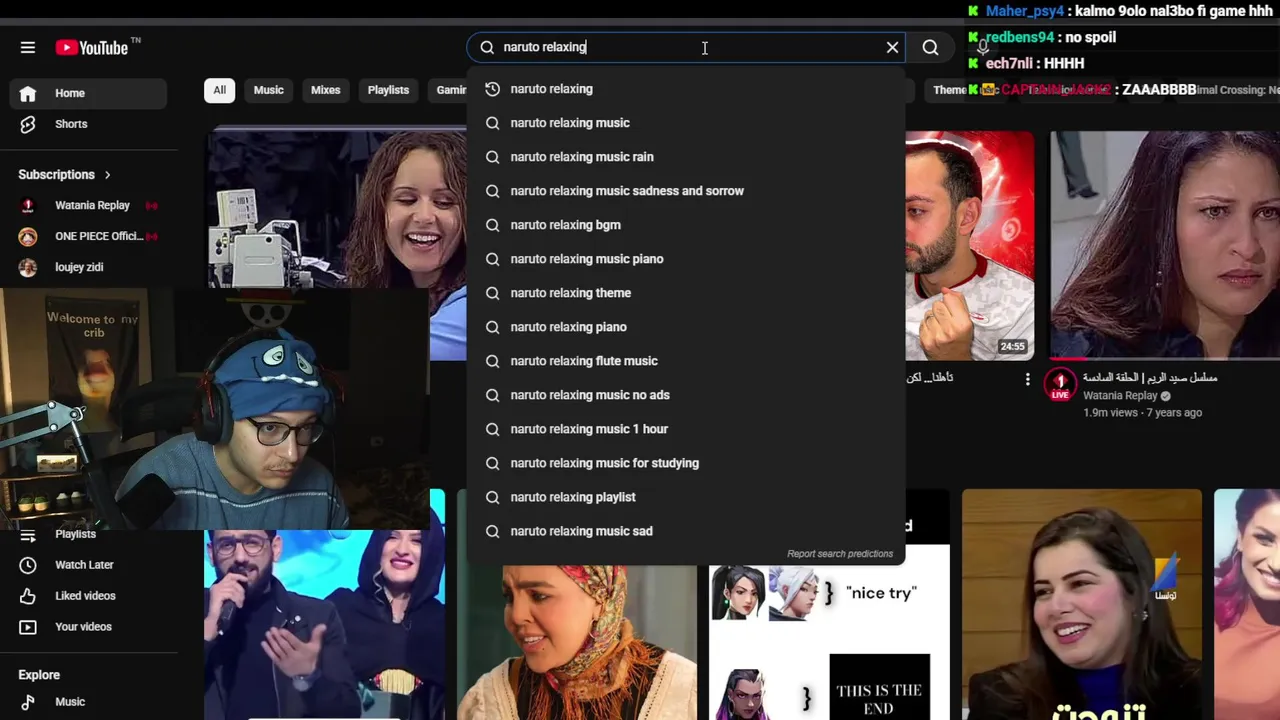Screen dimensions: 1280x720
Task: Click the Your videos icon
Action: (28, 627)
